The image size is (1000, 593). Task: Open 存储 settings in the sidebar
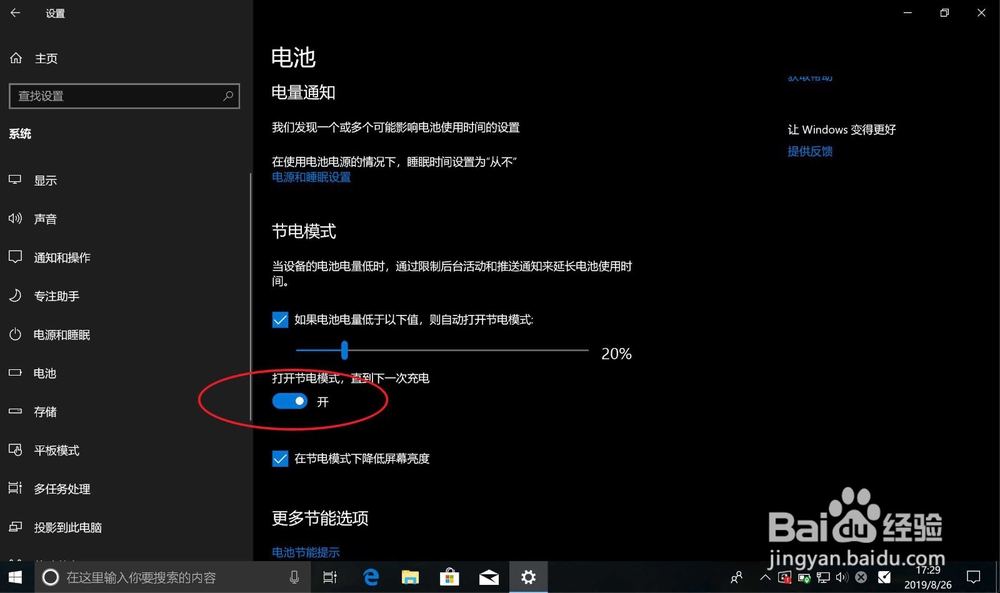46,411
